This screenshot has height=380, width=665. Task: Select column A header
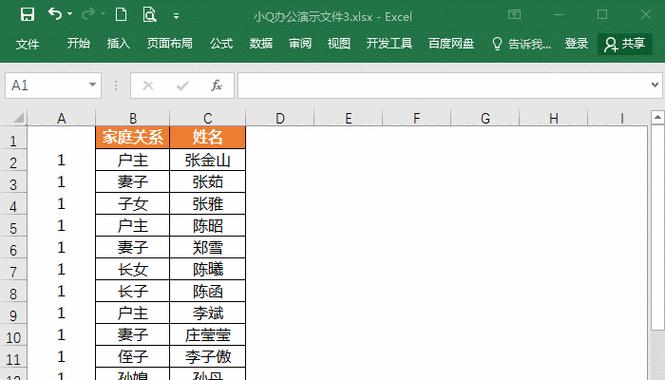point(61,118)
